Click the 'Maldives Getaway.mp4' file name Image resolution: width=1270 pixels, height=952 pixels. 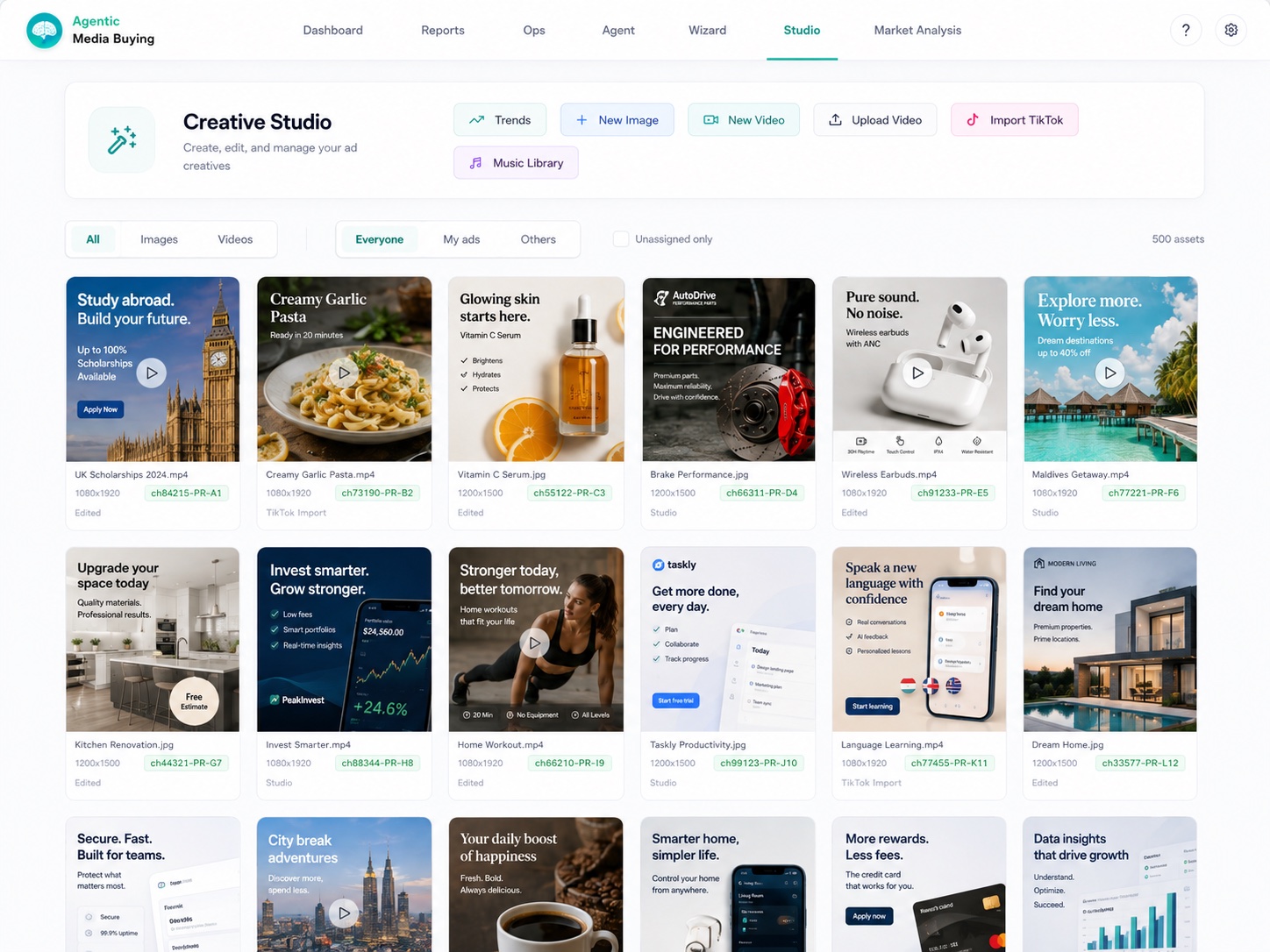click(x=1081, y=475)
